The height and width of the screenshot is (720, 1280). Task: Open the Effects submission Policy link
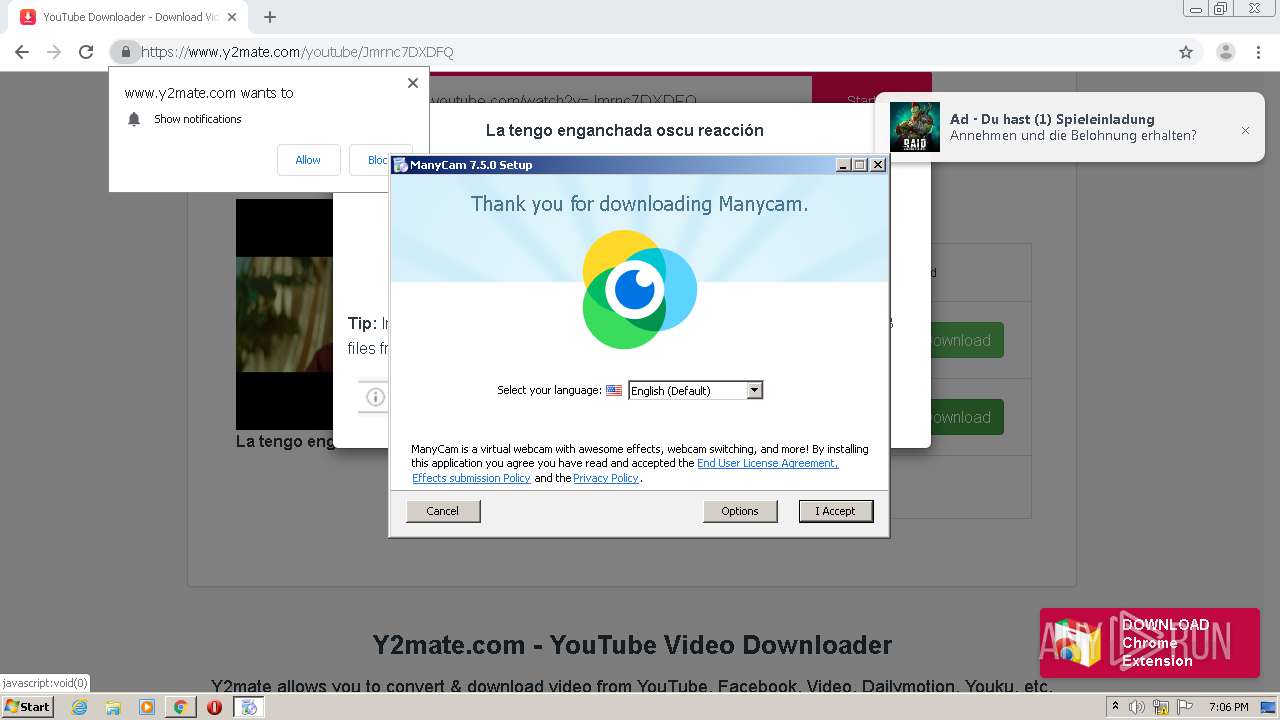point(471,479)
